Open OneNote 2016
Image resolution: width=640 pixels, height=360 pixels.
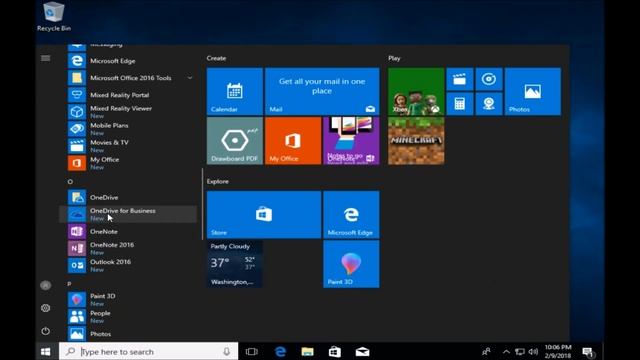coord(128,248)
